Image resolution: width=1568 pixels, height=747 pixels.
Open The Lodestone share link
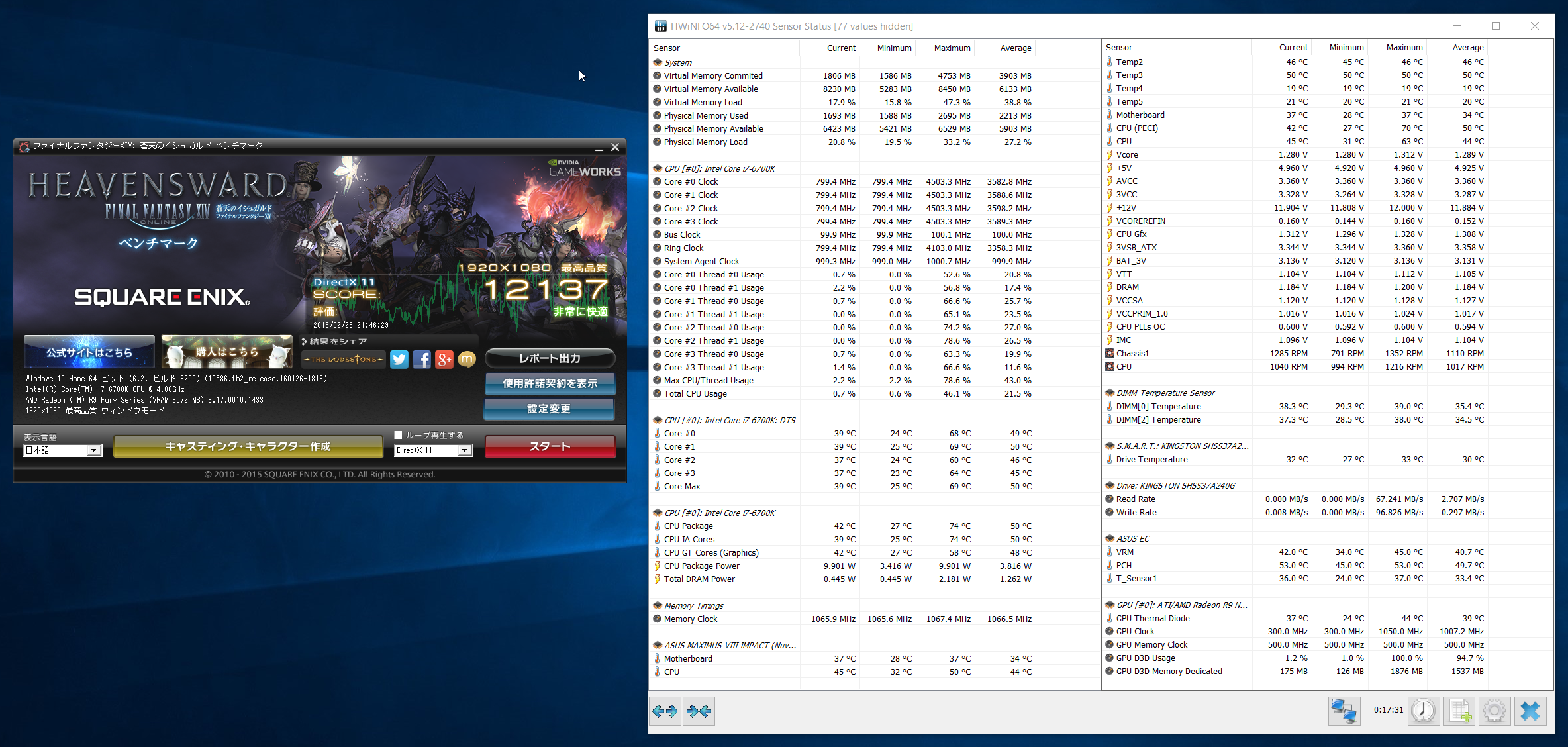click(343, 359)
